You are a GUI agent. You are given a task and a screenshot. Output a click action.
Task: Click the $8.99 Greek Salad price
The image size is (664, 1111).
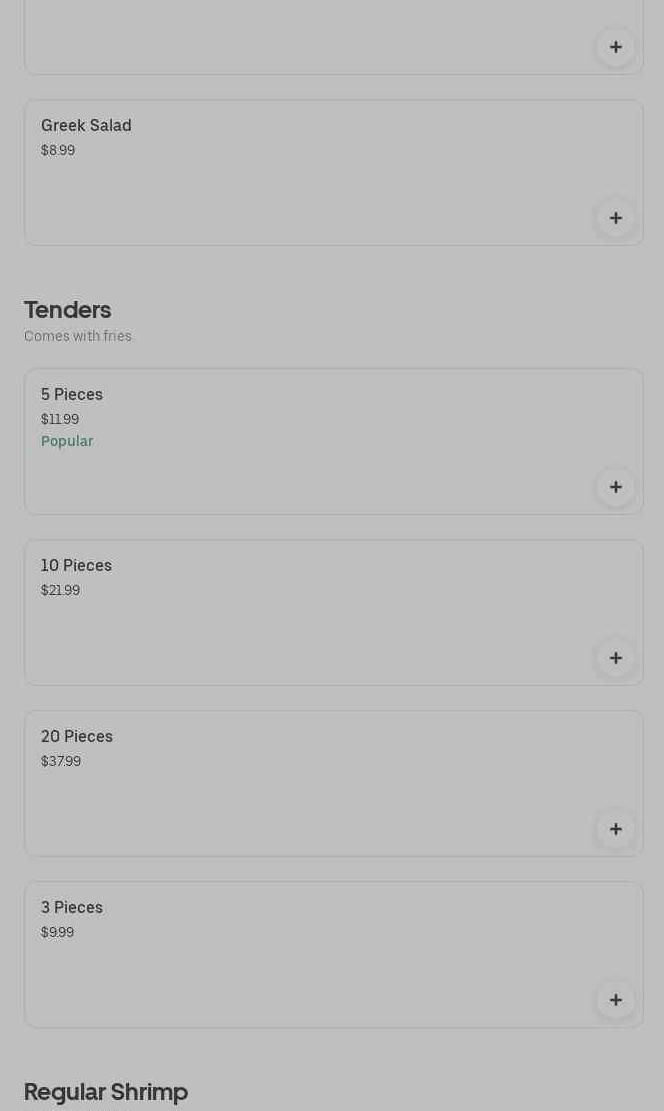58,150
